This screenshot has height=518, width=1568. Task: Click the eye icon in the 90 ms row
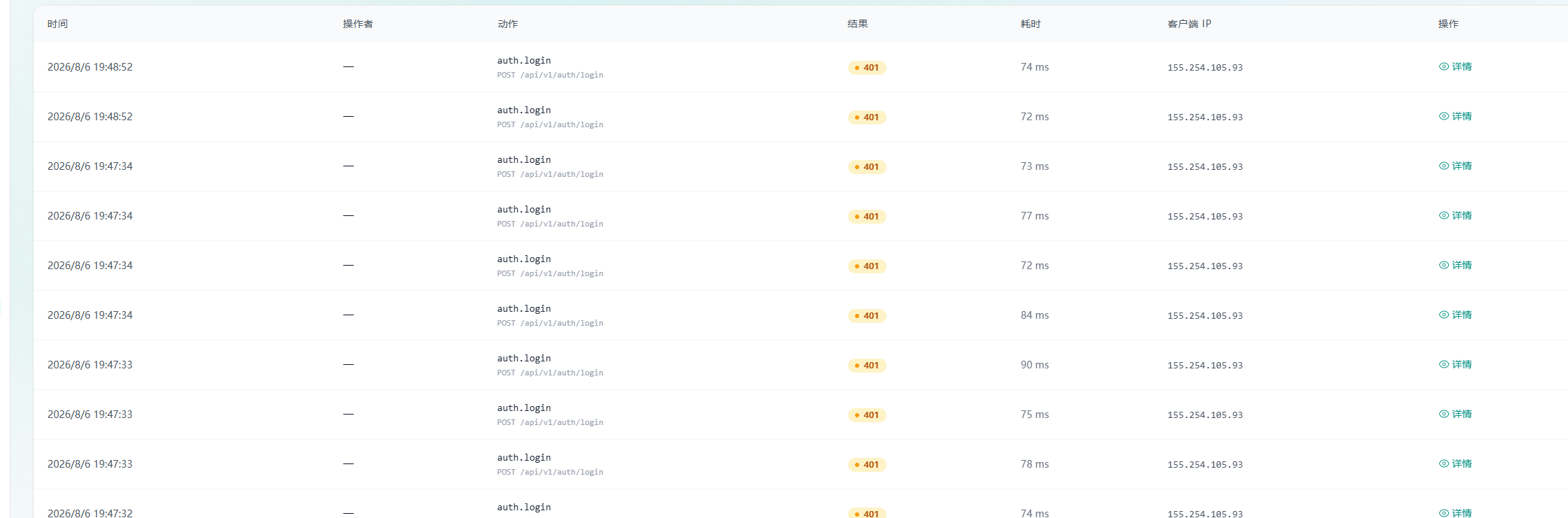point(1443,364)
